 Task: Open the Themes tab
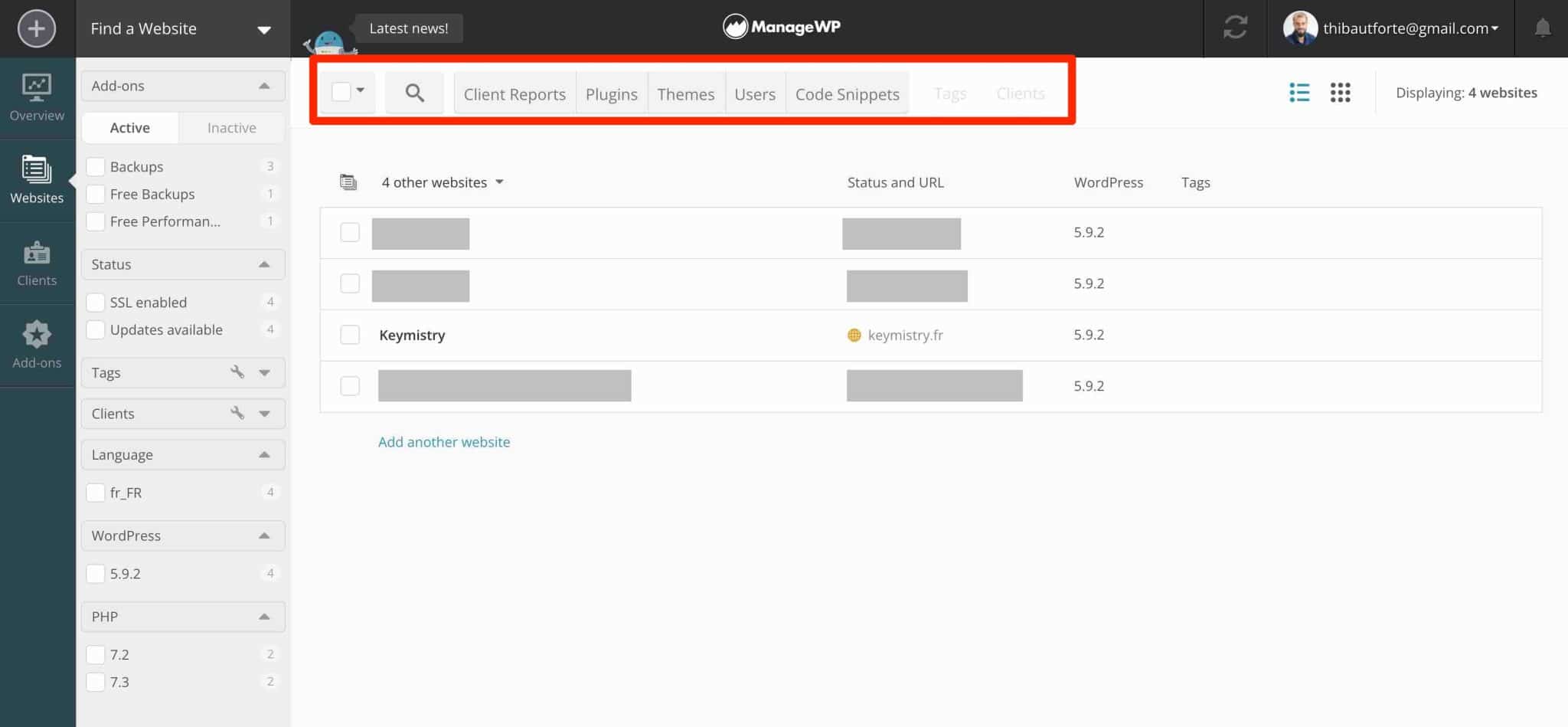point(686,93)
